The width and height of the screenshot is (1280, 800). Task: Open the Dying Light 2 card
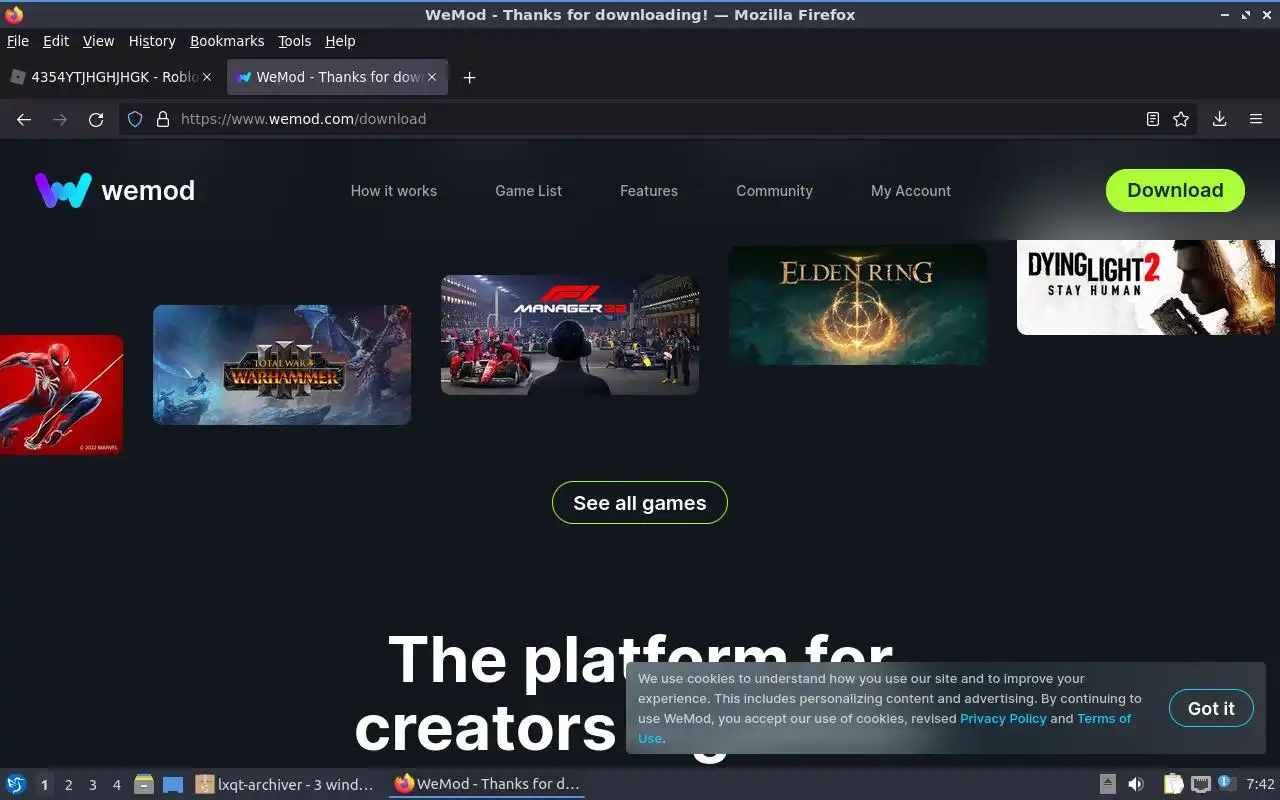(1146, 287)
